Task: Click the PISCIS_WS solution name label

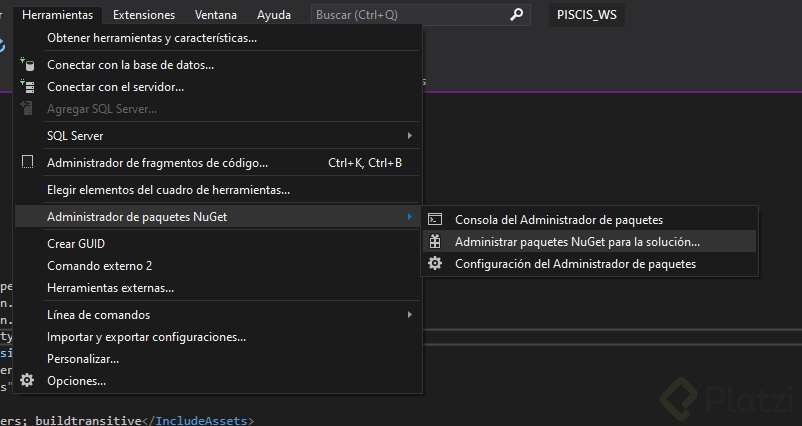Action: pyautogui.click(x=587, y=15)
